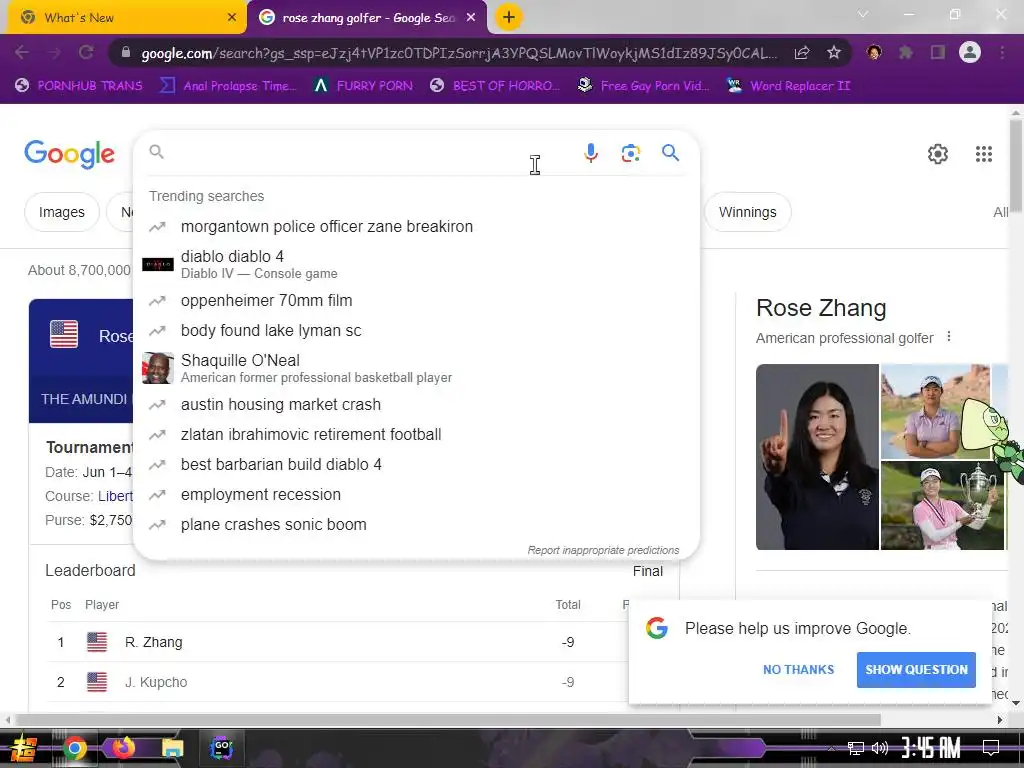View site information via lock icon

point(126,53)
